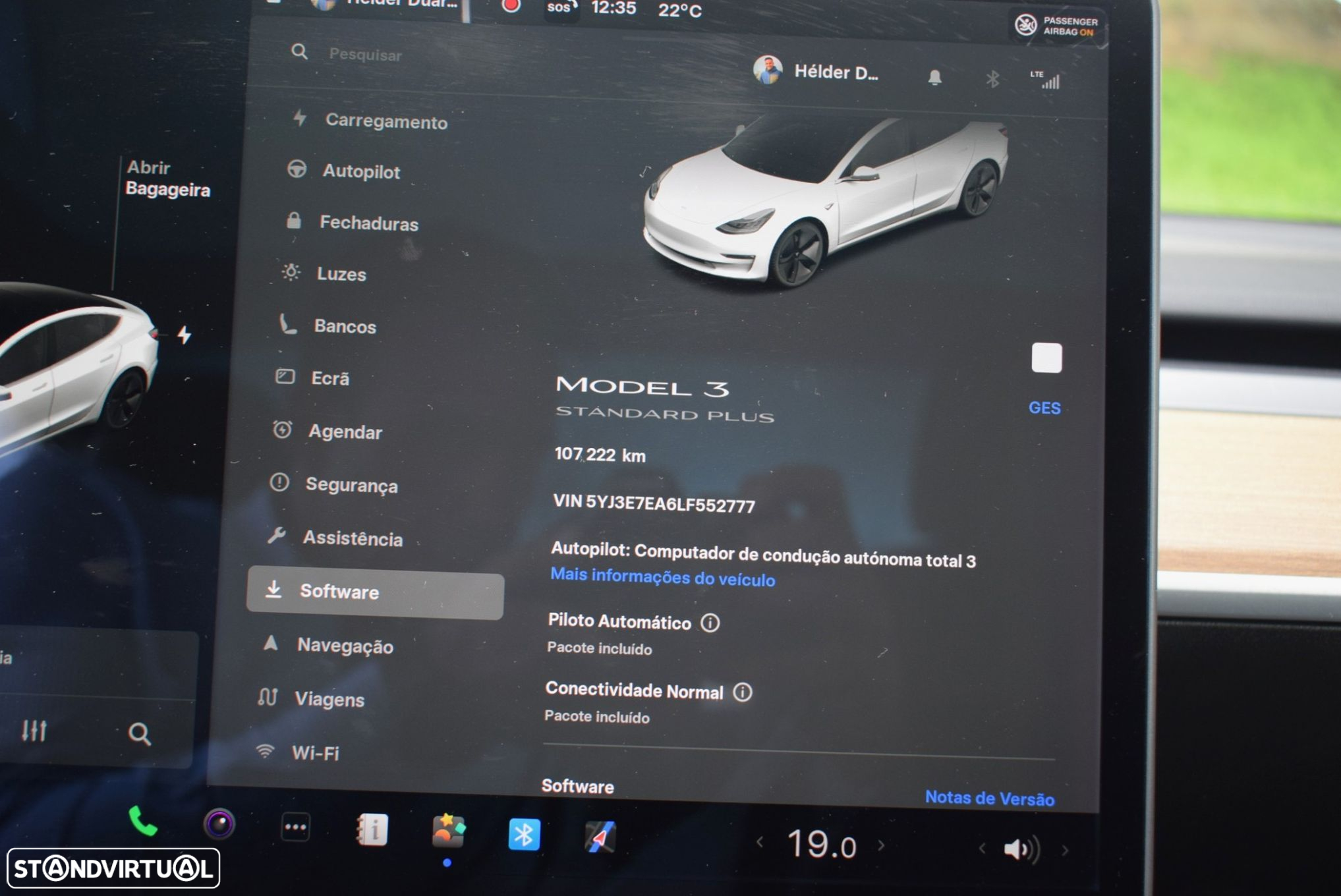This screenshot has height=896, width=1341.
Task: Click the search magnifier icon by Pesquisar
Action: [x=299, y=52]
